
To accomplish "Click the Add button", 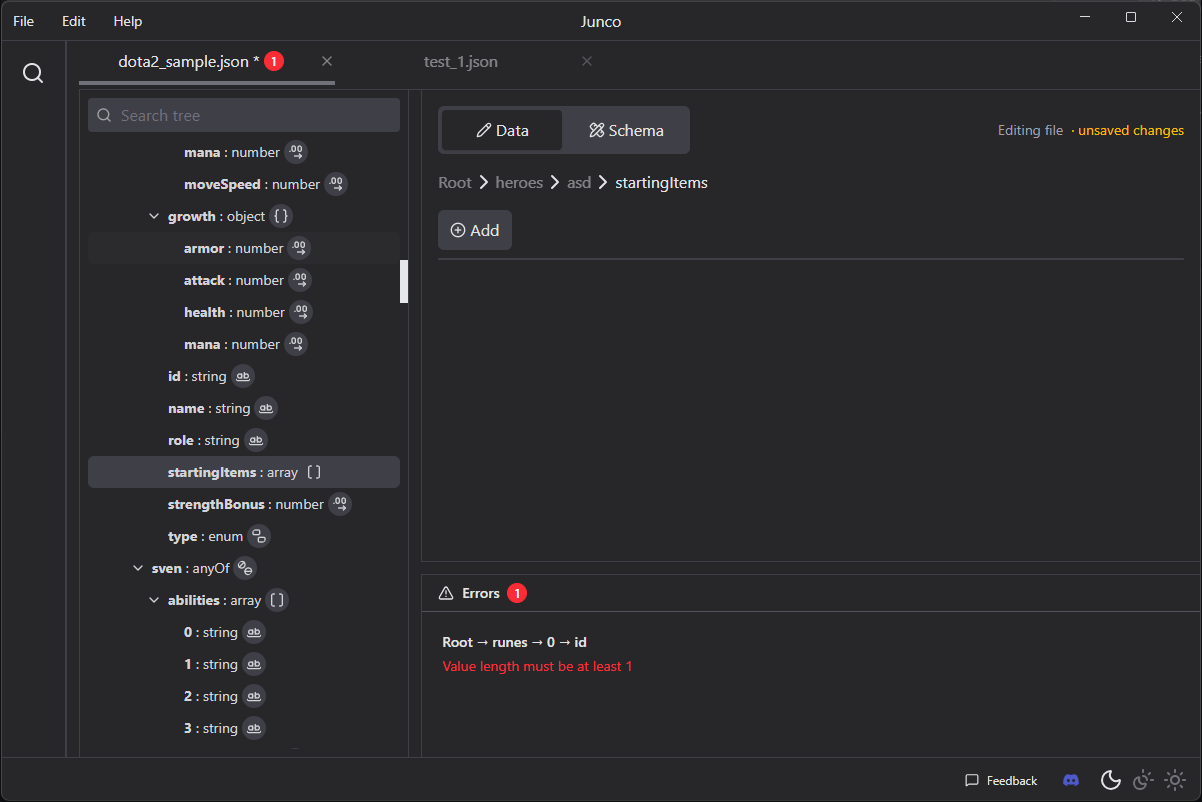I will [475, 230].
